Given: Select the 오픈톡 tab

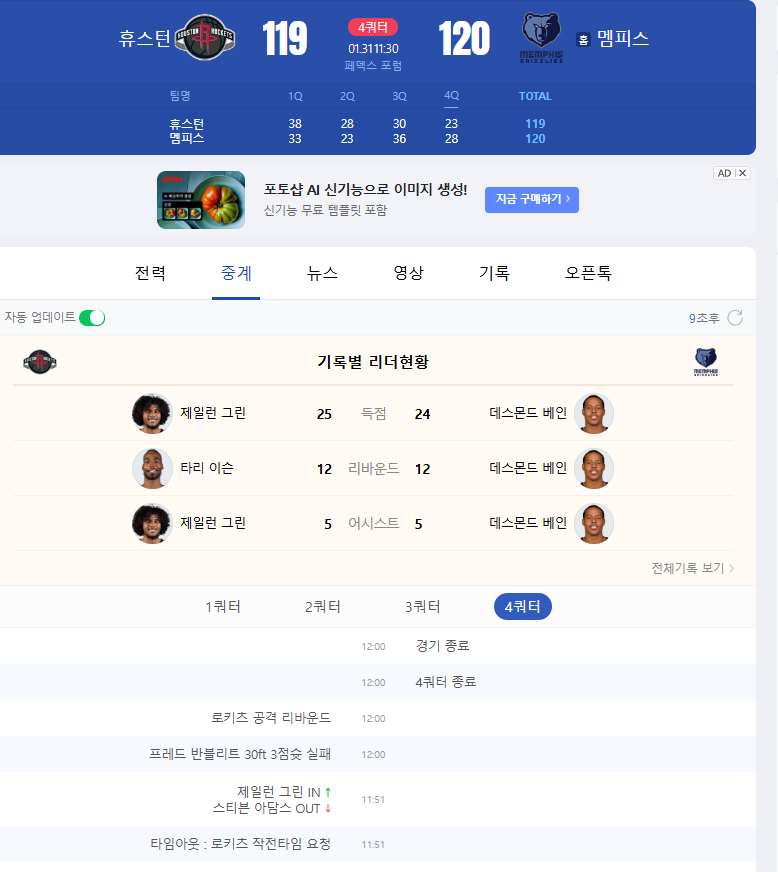Looking at the screenshot, I should [588, 273].
